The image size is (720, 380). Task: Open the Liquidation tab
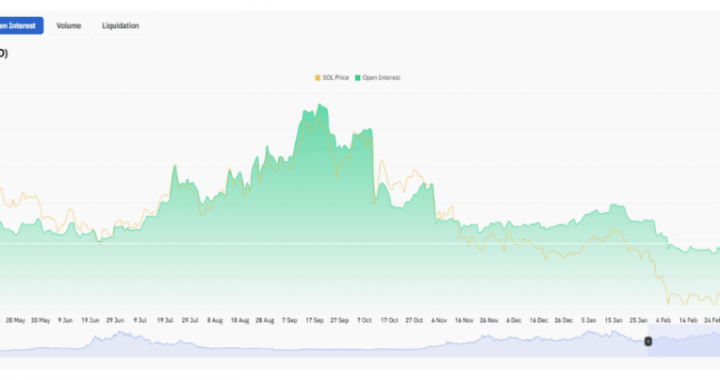click(x=120, y=26)
